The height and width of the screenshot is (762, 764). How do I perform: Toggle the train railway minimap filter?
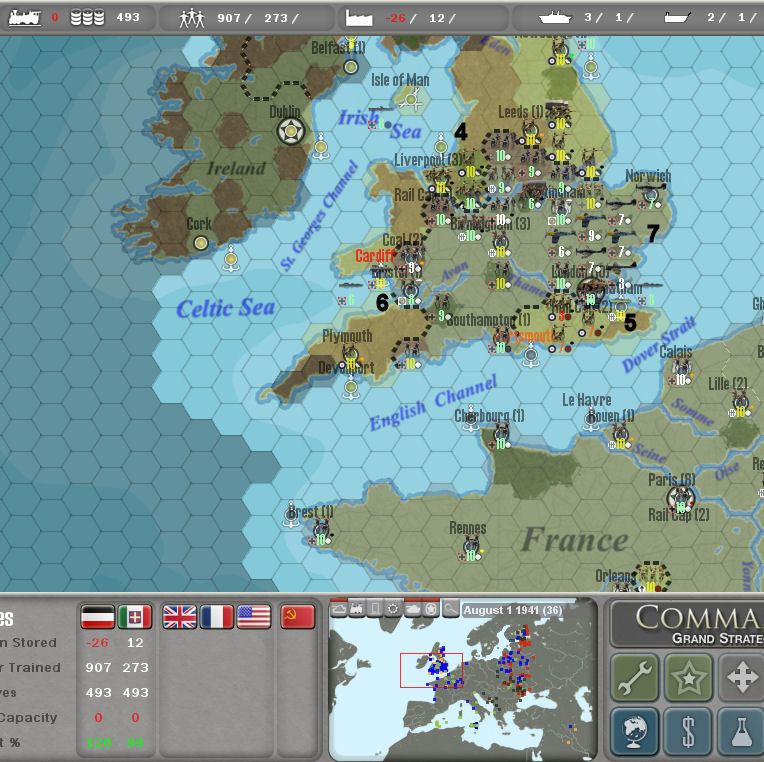pyautogui.click(x=357, y=609)
